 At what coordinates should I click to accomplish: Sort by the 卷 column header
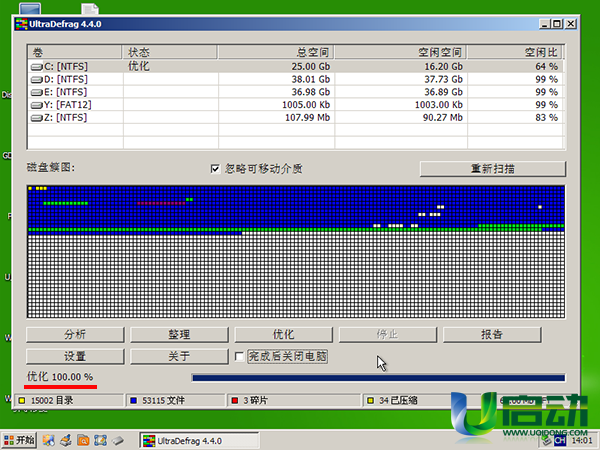coord(75,52)
